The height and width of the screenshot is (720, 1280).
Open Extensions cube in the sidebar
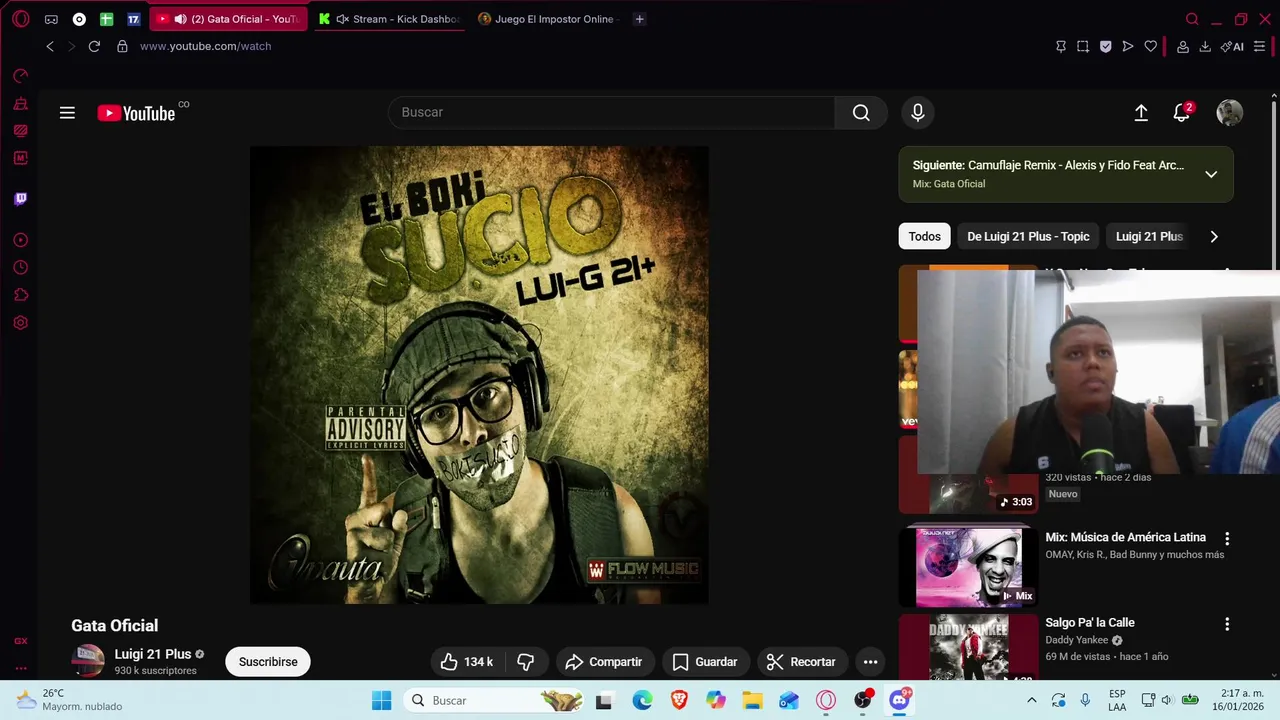[x=21, y=295]
